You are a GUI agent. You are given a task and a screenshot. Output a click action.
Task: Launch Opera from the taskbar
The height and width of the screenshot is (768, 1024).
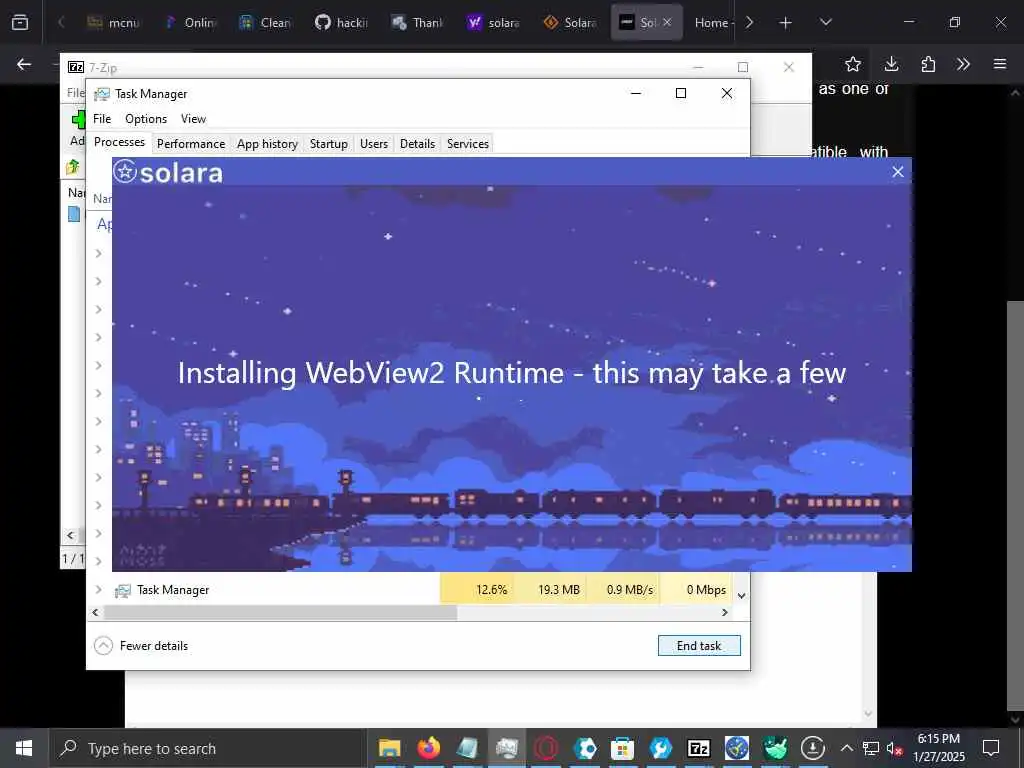(546, 748)
